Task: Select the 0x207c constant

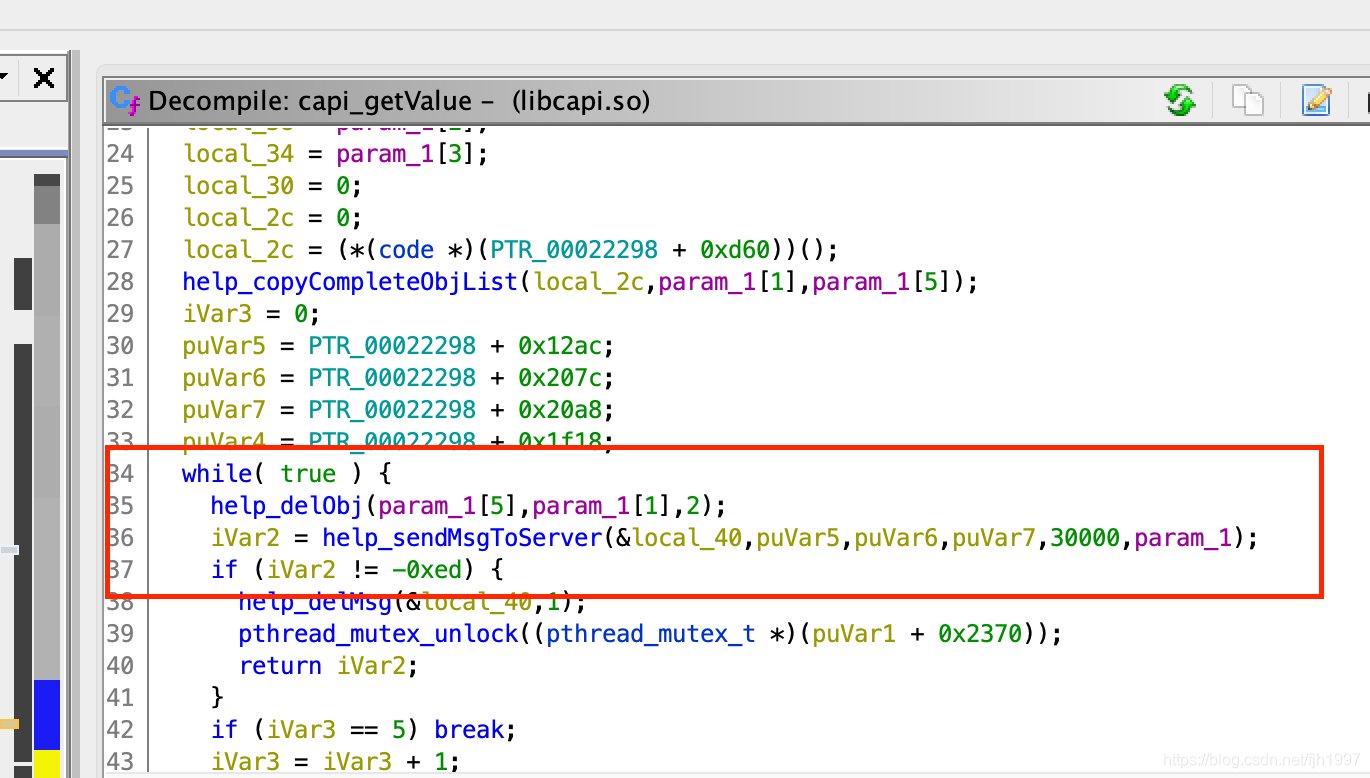Action: coord(559,378)
